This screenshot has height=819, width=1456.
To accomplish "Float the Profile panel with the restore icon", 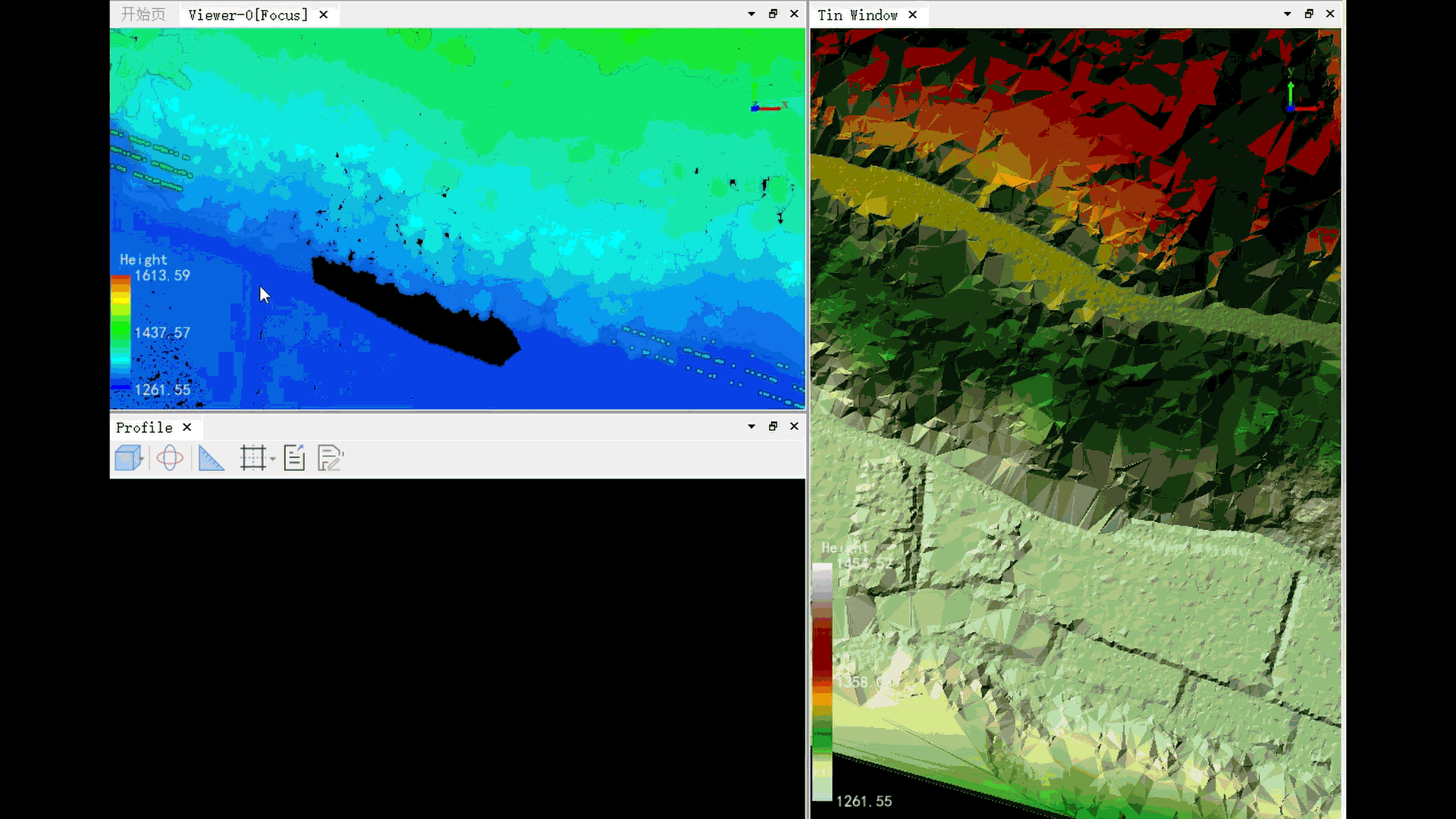I will [773, 426].
